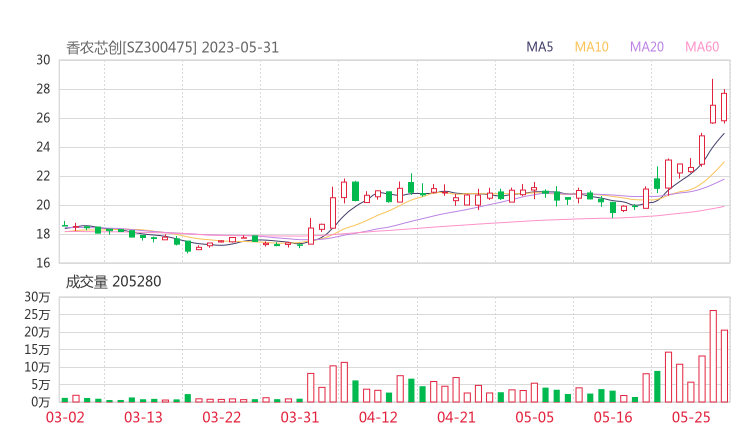Toggle the MA20 legend label
Image resolution: width=740 pixels, height=440 pixels.
[647, 47]
